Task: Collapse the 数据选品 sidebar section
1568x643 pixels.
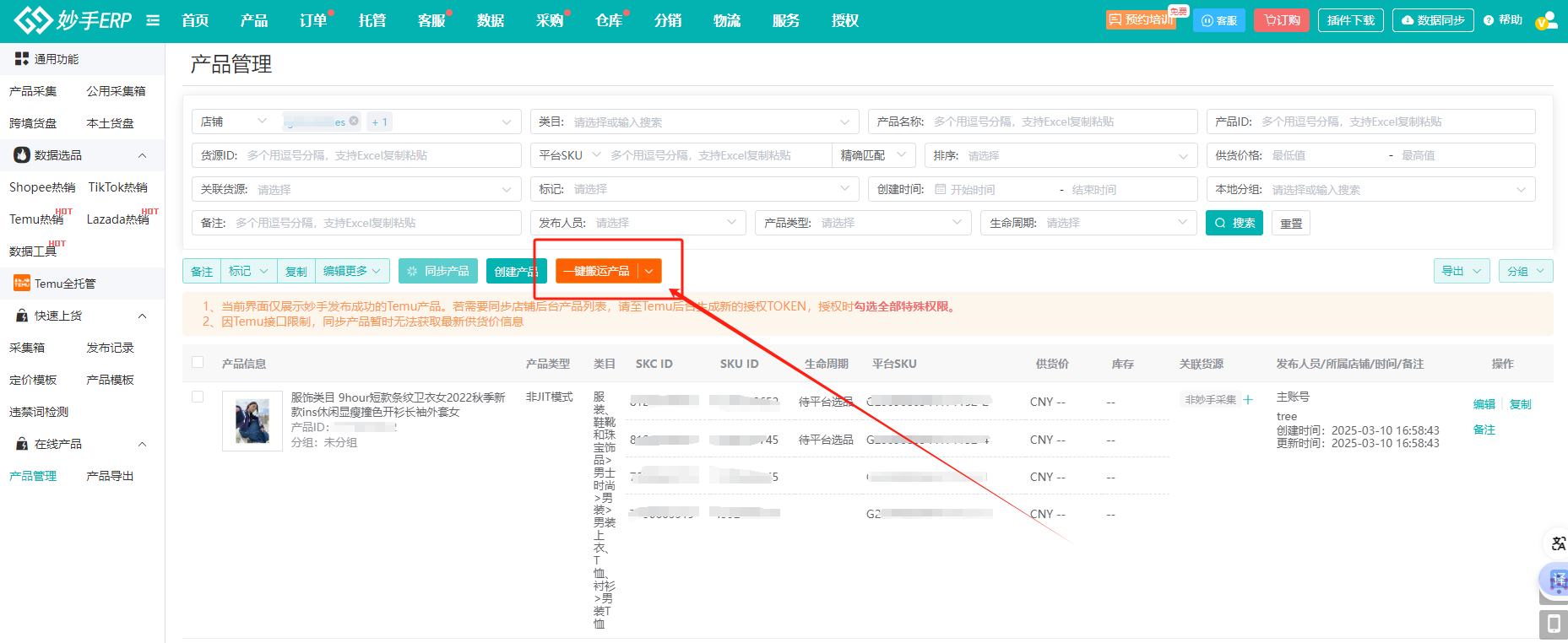Action: pyautogui.click(x=142, y=155)
